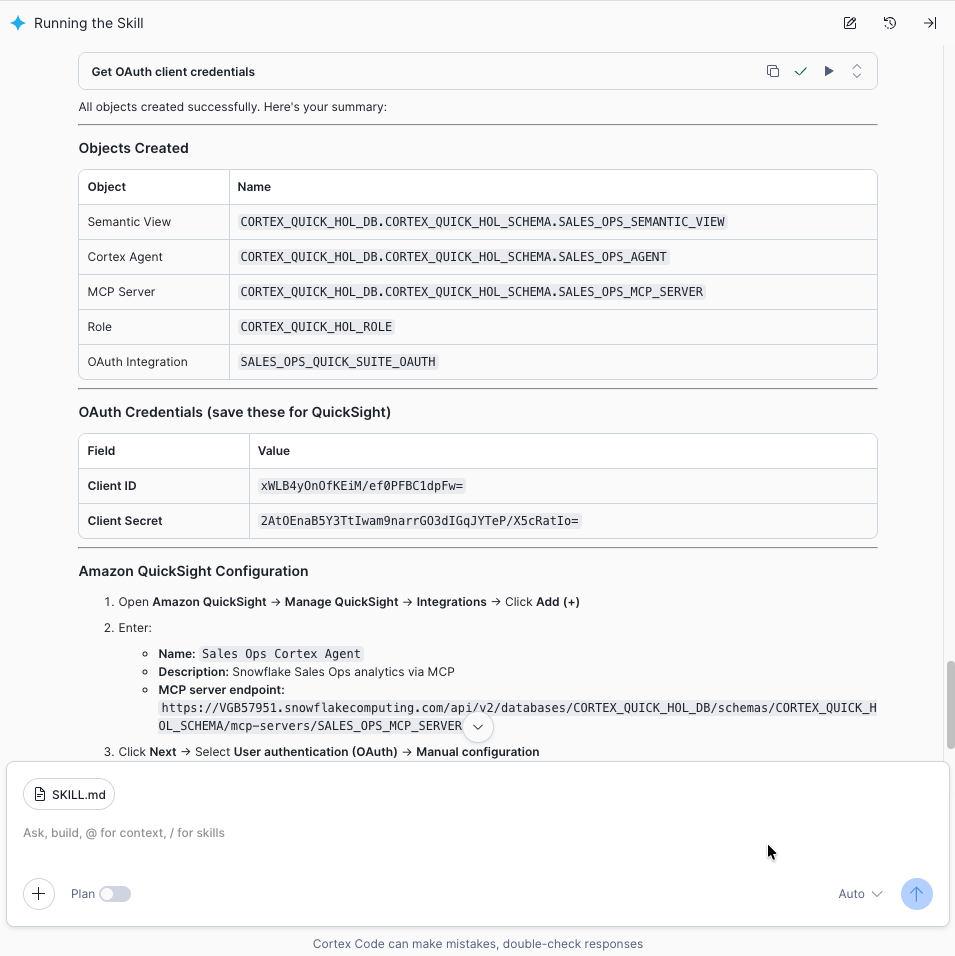The image size is (955, 956).
Task: Jump to latest with the down-chevron button
Action: (478, 727)
